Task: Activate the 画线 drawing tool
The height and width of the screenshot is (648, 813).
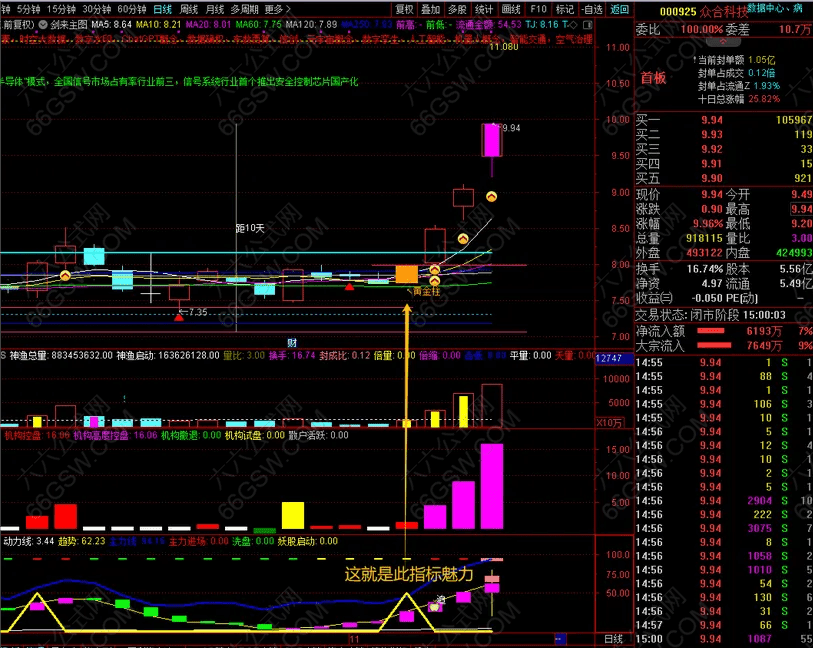Action: click(511, 9)
